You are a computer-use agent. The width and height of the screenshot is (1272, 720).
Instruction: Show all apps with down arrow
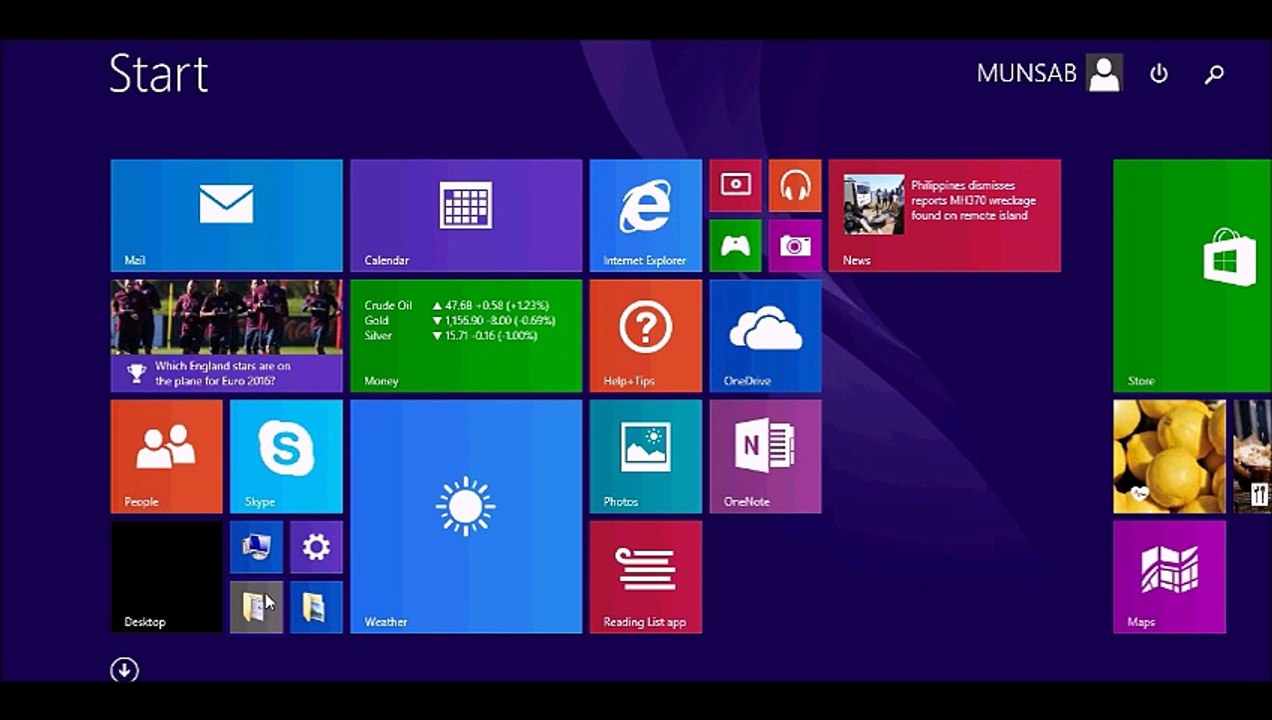pos(124,670)
